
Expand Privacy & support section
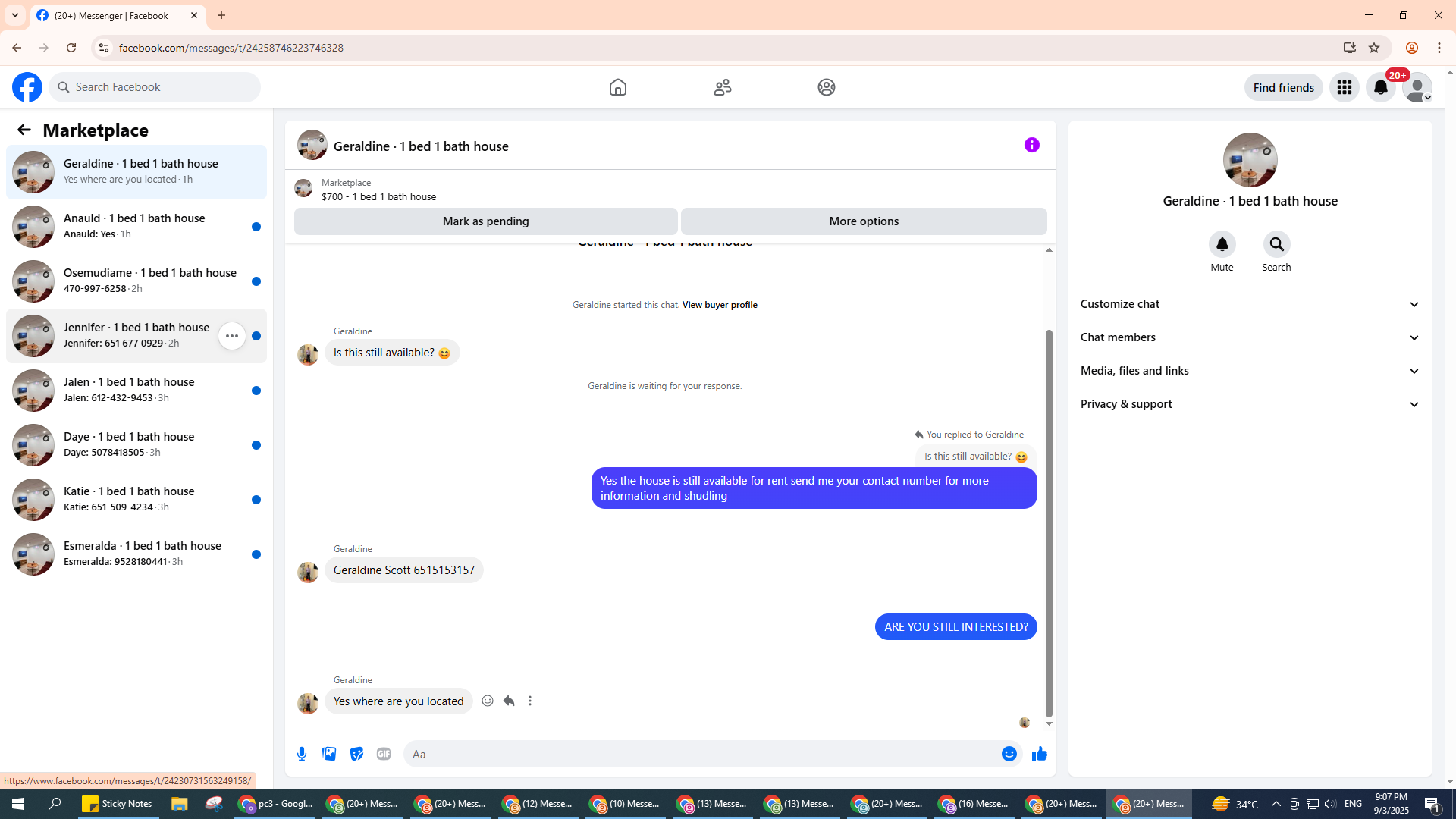click(x=1250, y=404)
